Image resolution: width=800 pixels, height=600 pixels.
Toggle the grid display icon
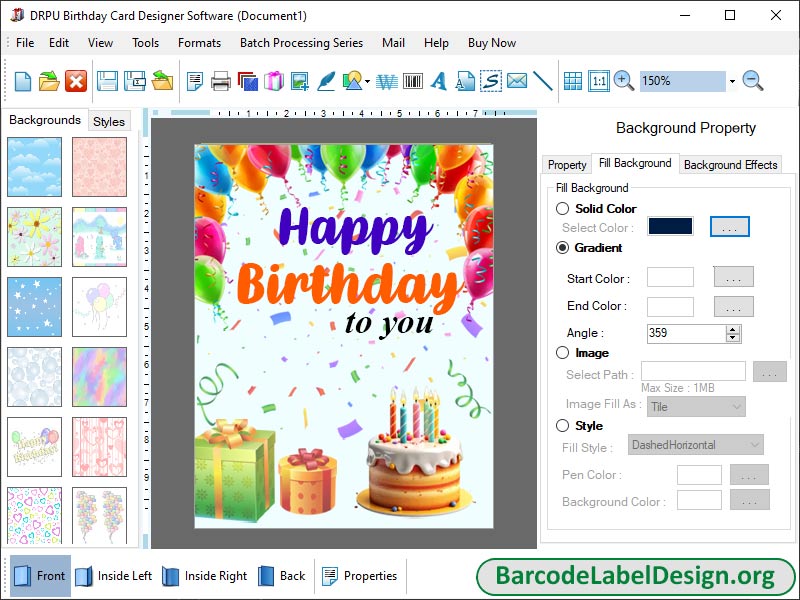pos(572,81)
